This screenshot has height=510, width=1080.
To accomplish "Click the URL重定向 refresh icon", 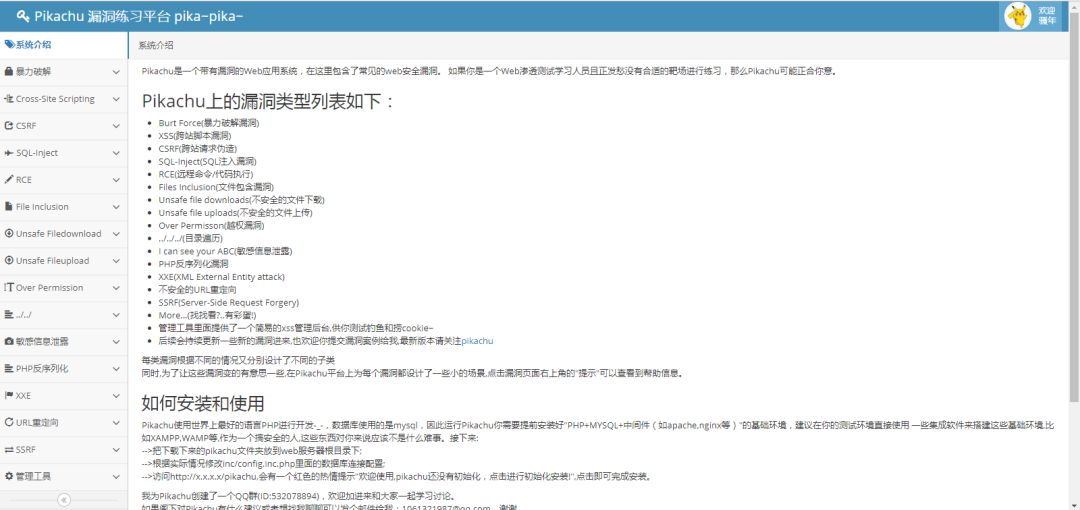I will [x=9, y=422].
